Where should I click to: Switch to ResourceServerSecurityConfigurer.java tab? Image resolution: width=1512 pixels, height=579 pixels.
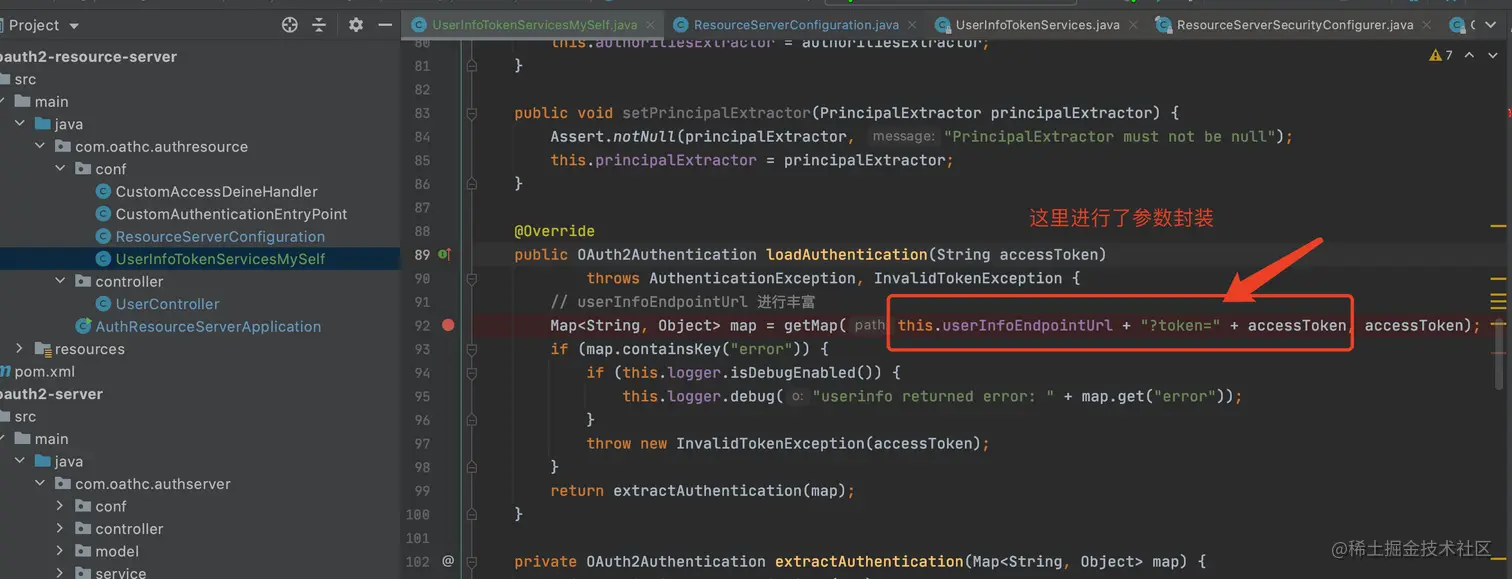point(1295,25)
